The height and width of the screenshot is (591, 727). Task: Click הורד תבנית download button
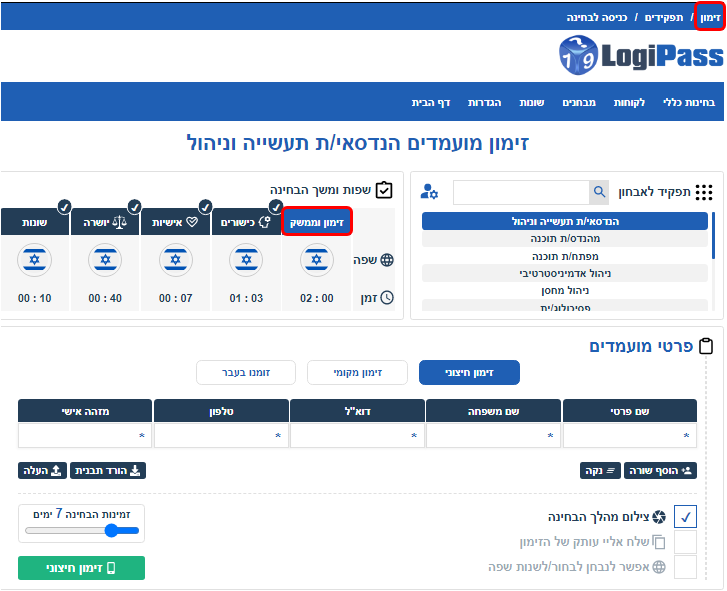(x=108, y=470)
